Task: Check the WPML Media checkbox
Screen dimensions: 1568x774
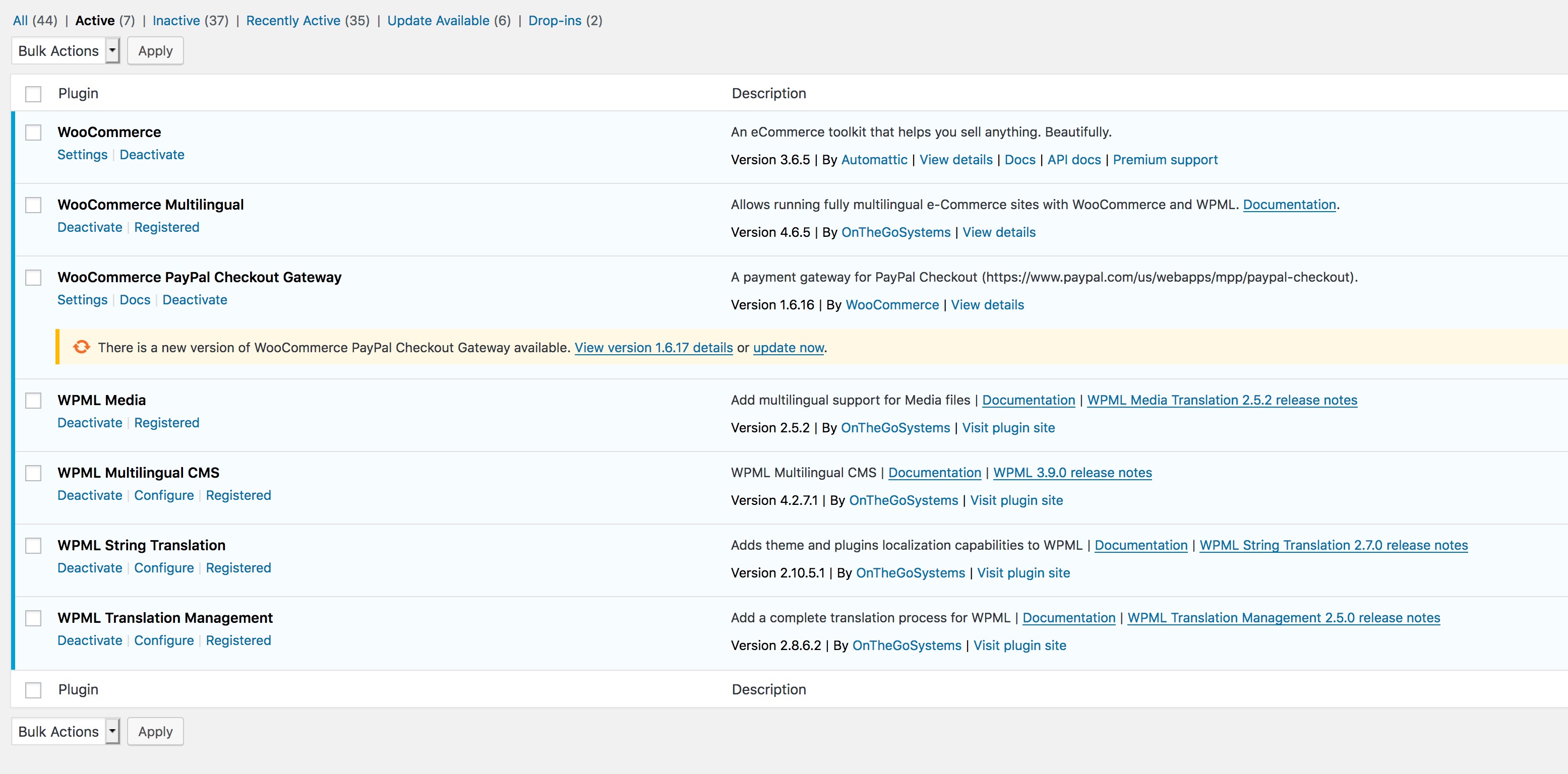Action: (33, 401)
